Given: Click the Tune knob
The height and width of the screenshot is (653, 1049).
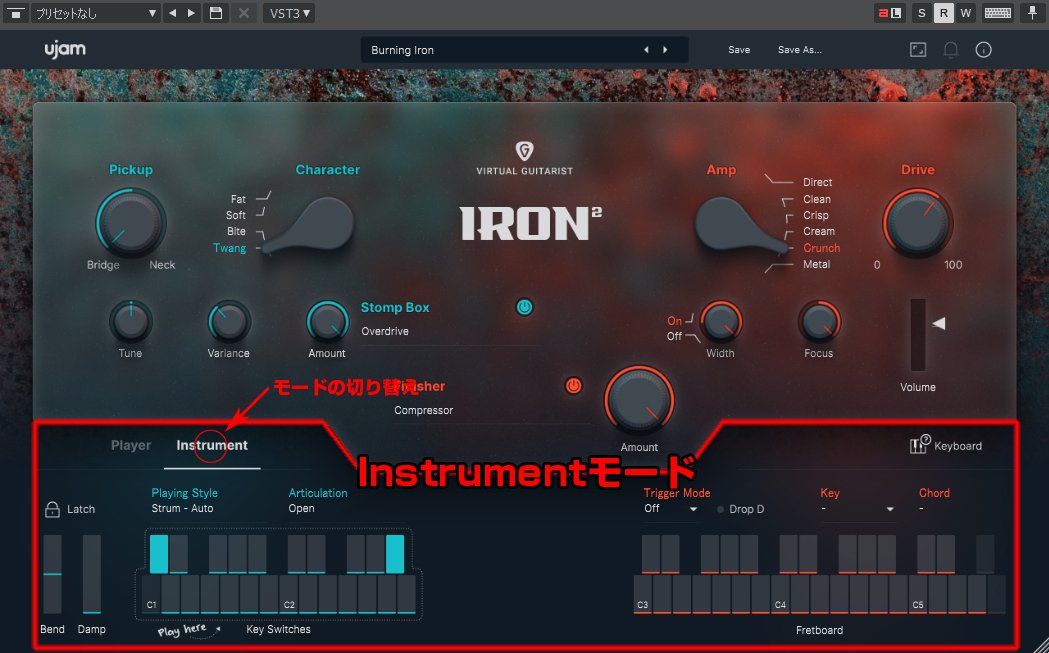Looking at the screenshot, I should click(130, 322).
